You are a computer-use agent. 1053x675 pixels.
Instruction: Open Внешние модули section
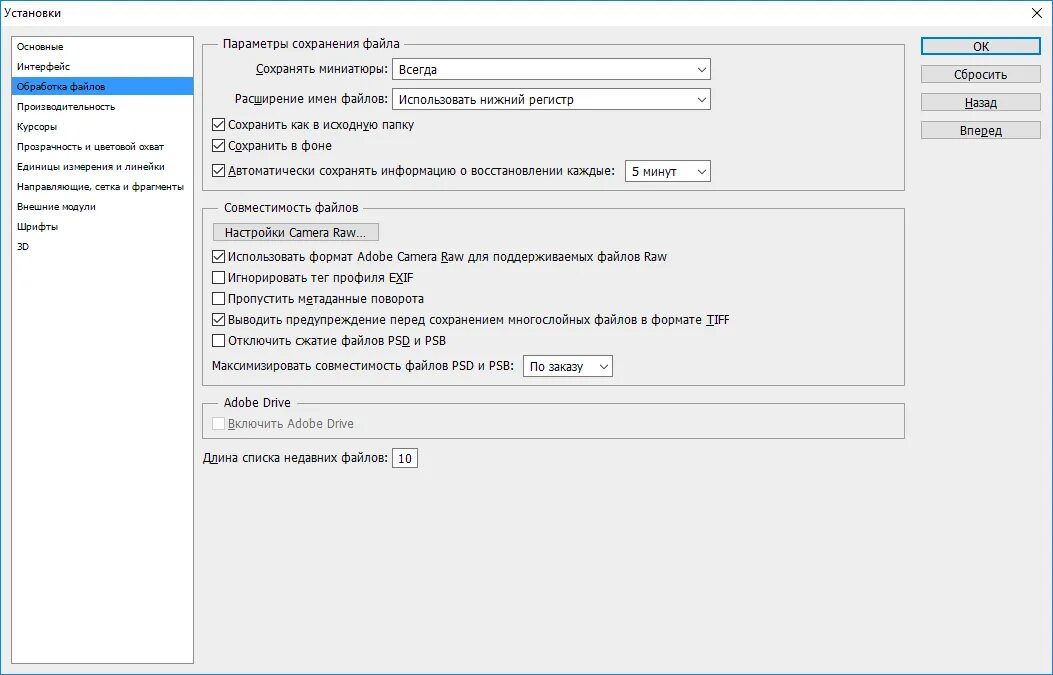click(x=102, y=207)
